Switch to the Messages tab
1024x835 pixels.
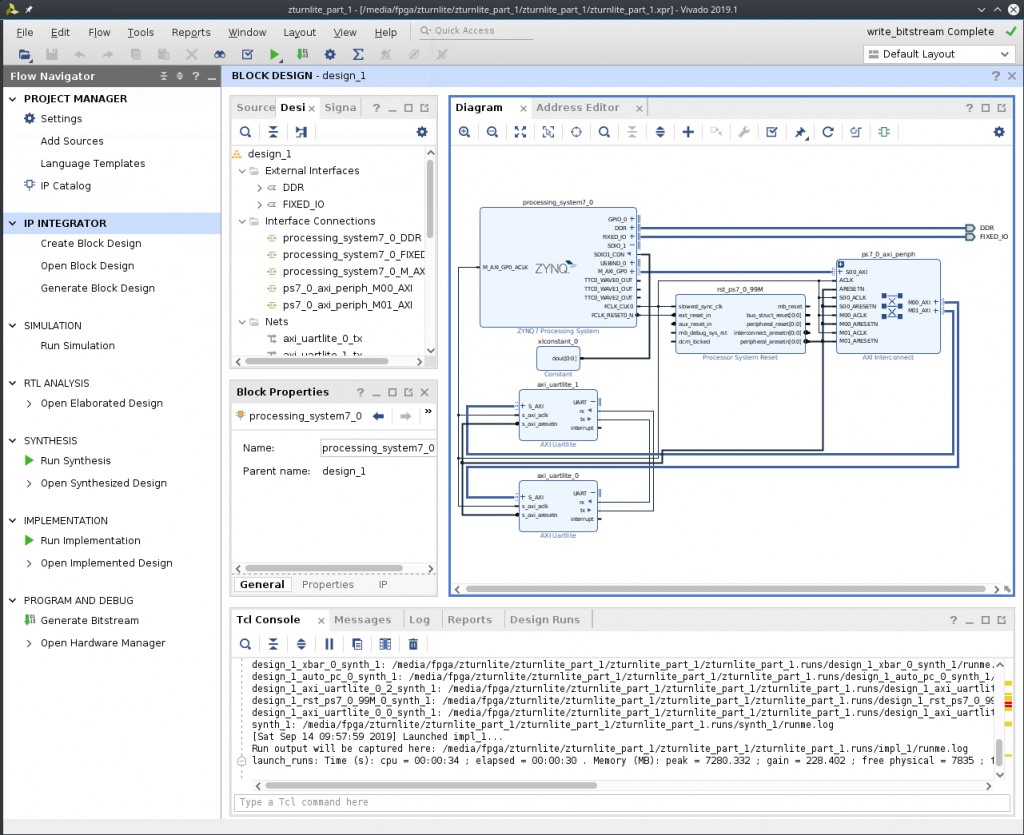(362, 620)
